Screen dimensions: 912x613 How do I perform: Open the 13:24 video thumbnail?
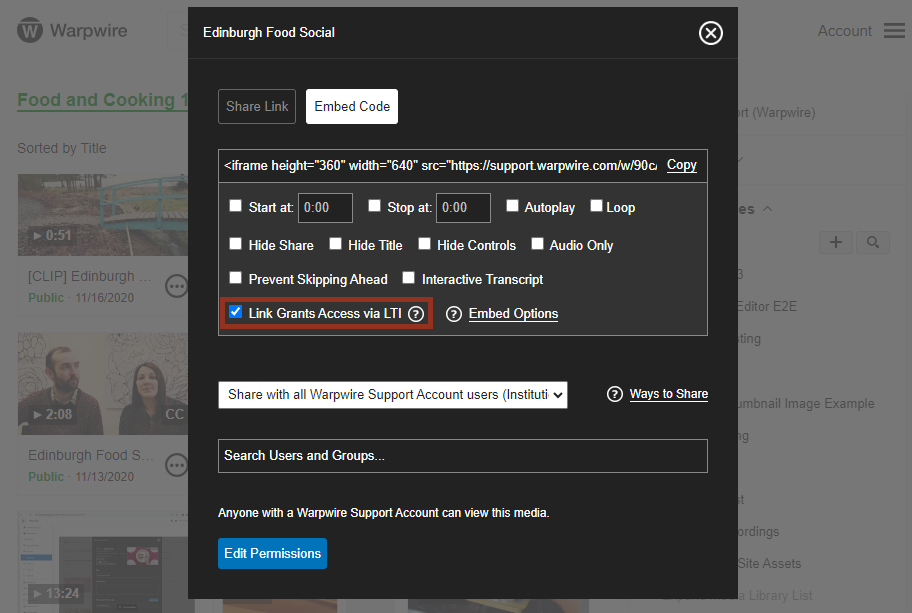pyautogui.click(x=103, y=562)
